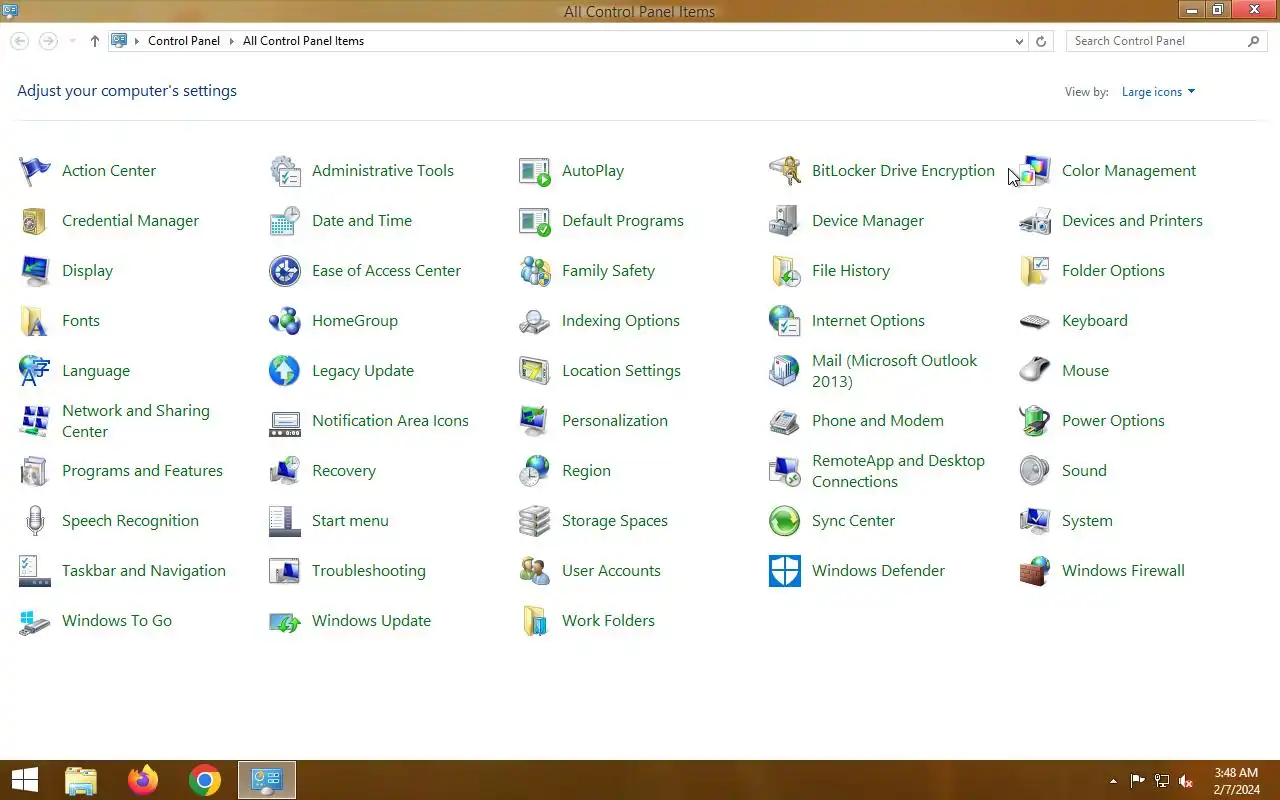Refresh the Control Panel view
This screenshot has width=1280, height=800.
click(x=1041, y=41)
